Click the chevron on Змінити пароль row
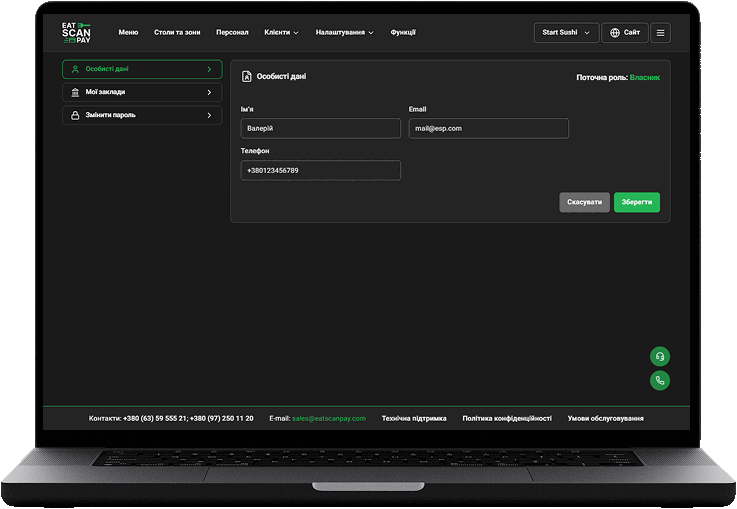 [x=209, y=116]
